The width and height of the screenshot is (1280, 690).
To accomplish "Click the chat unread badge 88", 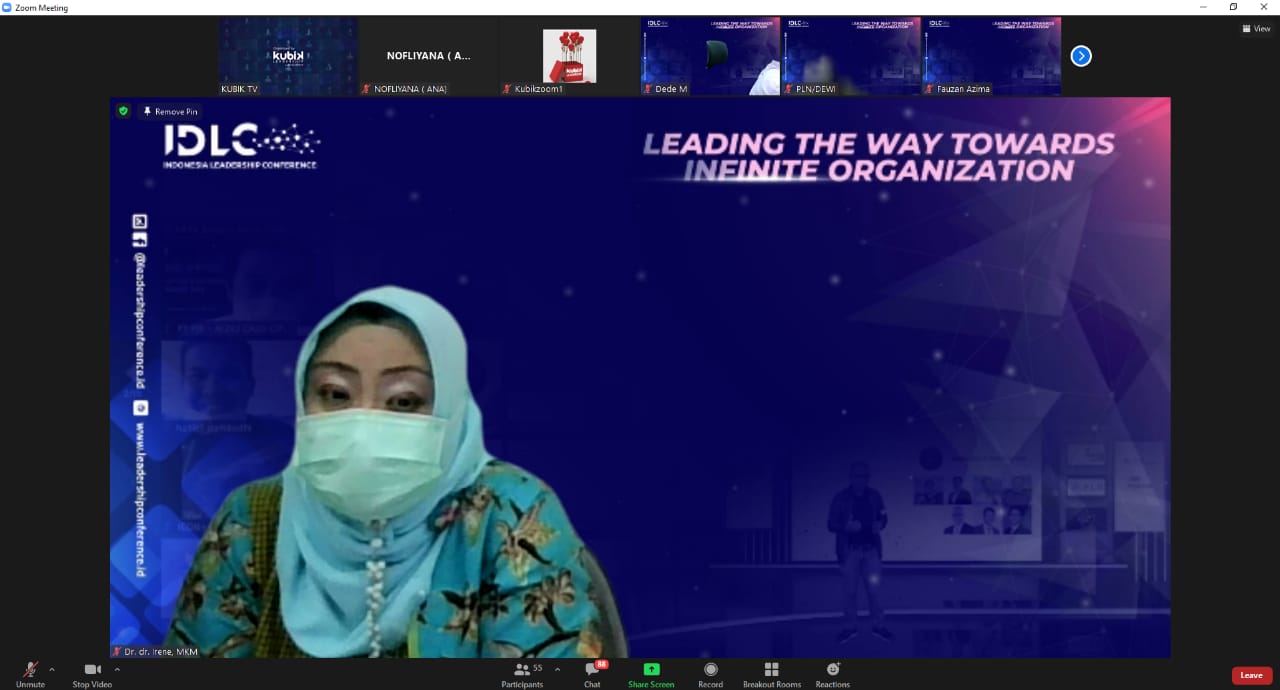I will click(601, 664).
